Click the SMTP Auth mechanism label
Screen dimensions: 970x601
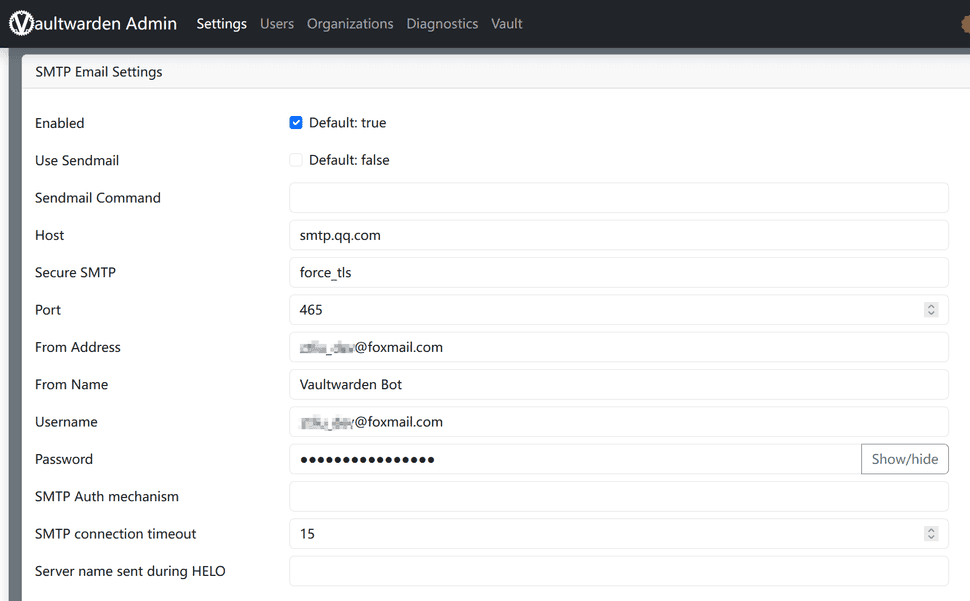pyautogui.click(x=107, y=497)
